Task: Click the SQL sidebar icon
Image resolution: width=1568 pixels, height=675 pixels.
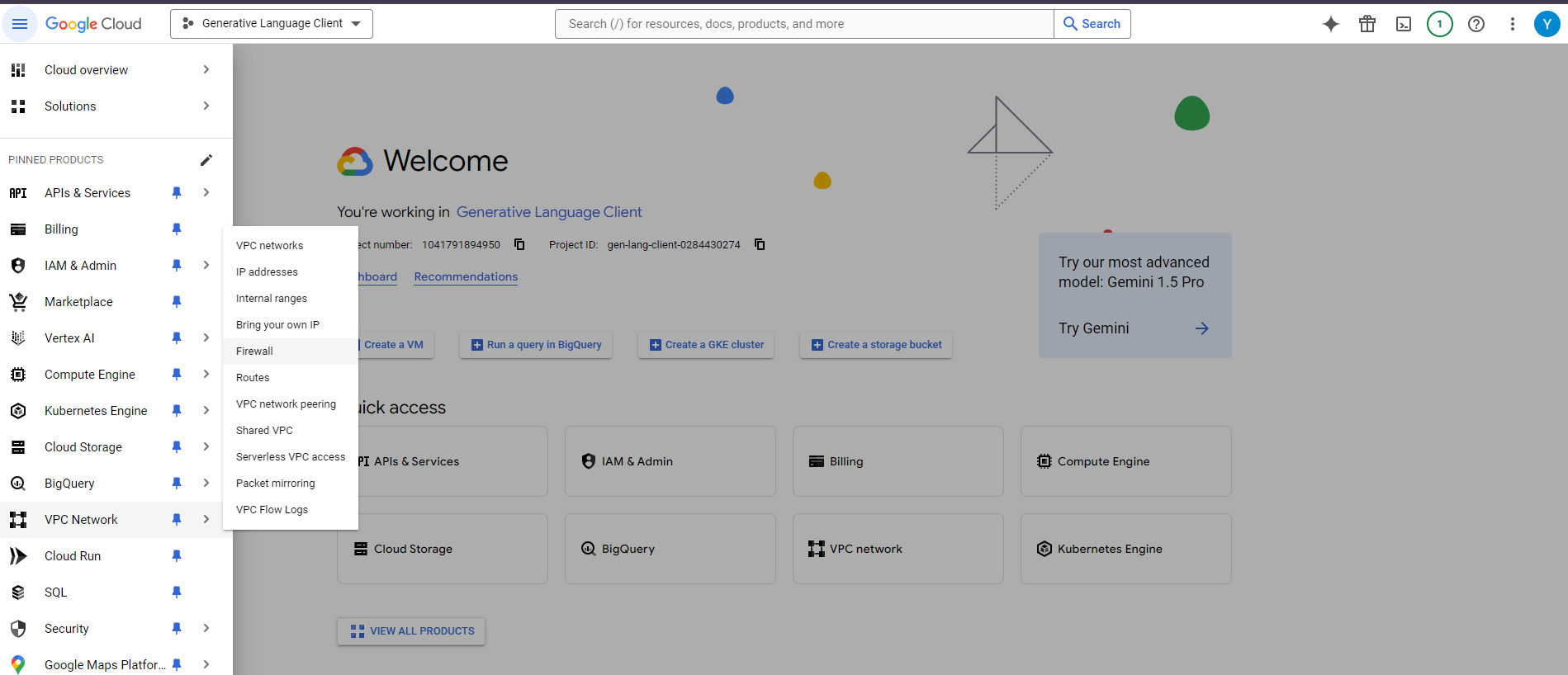Action: 18,592
